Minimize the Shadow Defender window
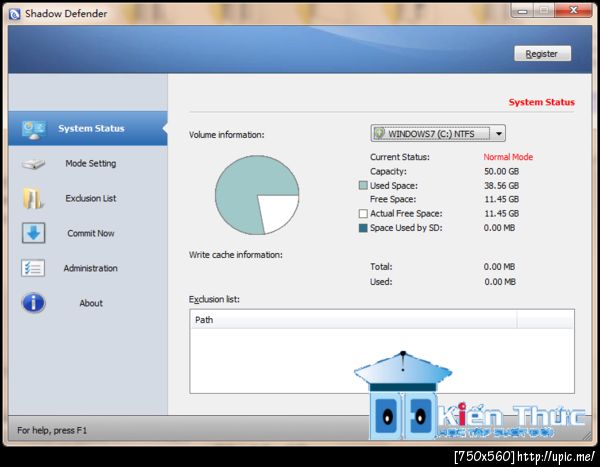Viewport: 600px width, 467px height. 522,11
